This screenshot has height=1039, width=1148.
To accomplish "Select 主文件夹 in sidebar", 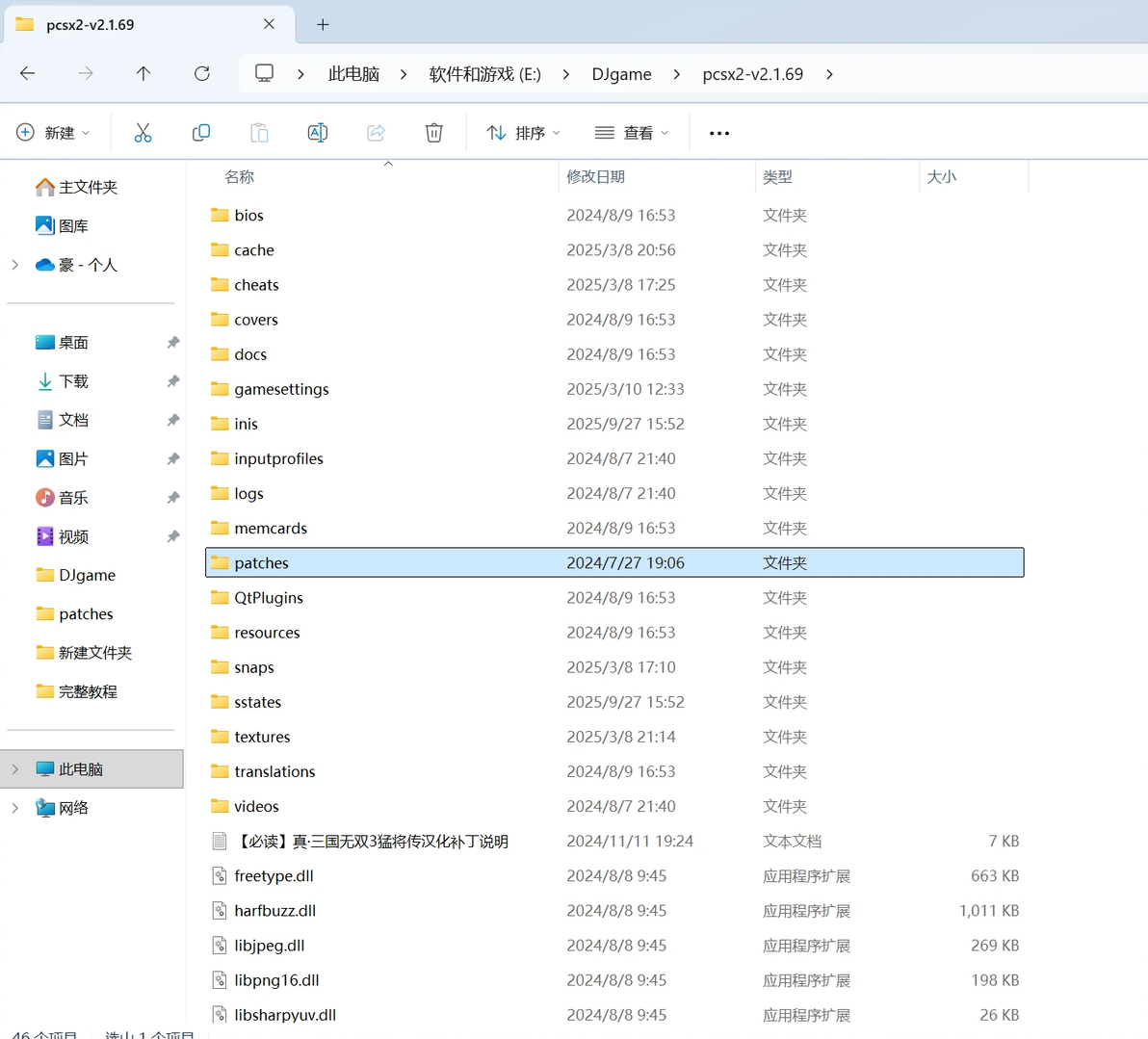I will pyautogui.click(x=77, y=187).
